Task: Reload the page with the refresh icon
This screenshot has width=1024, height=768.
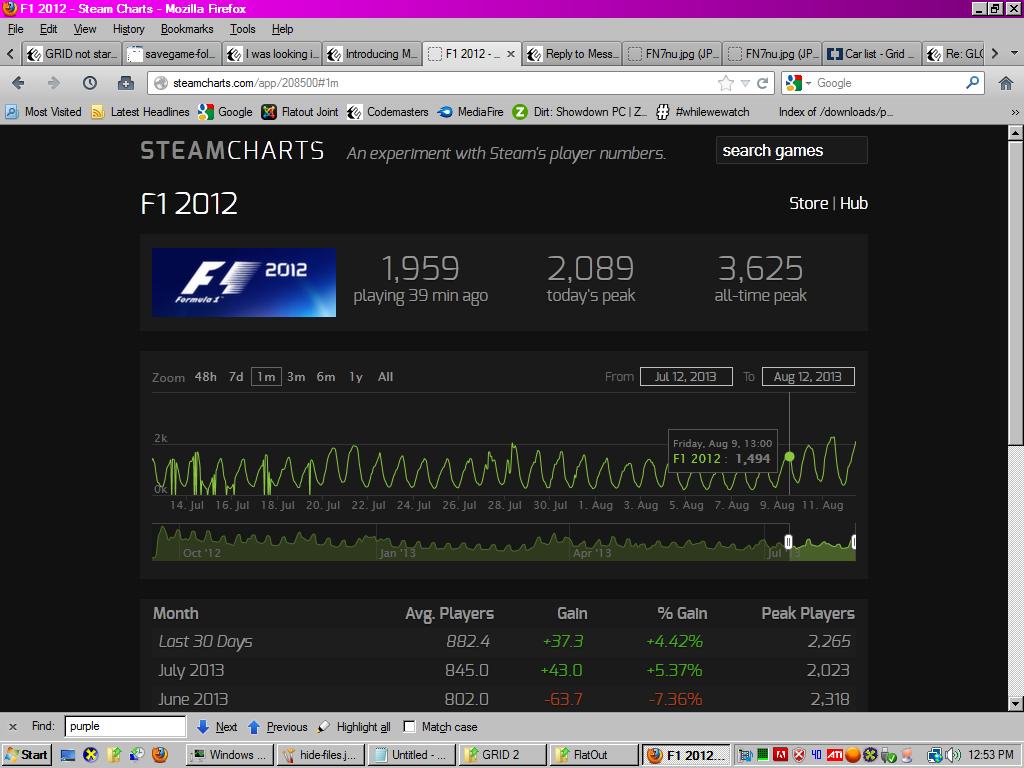Action: pos(762,83)
